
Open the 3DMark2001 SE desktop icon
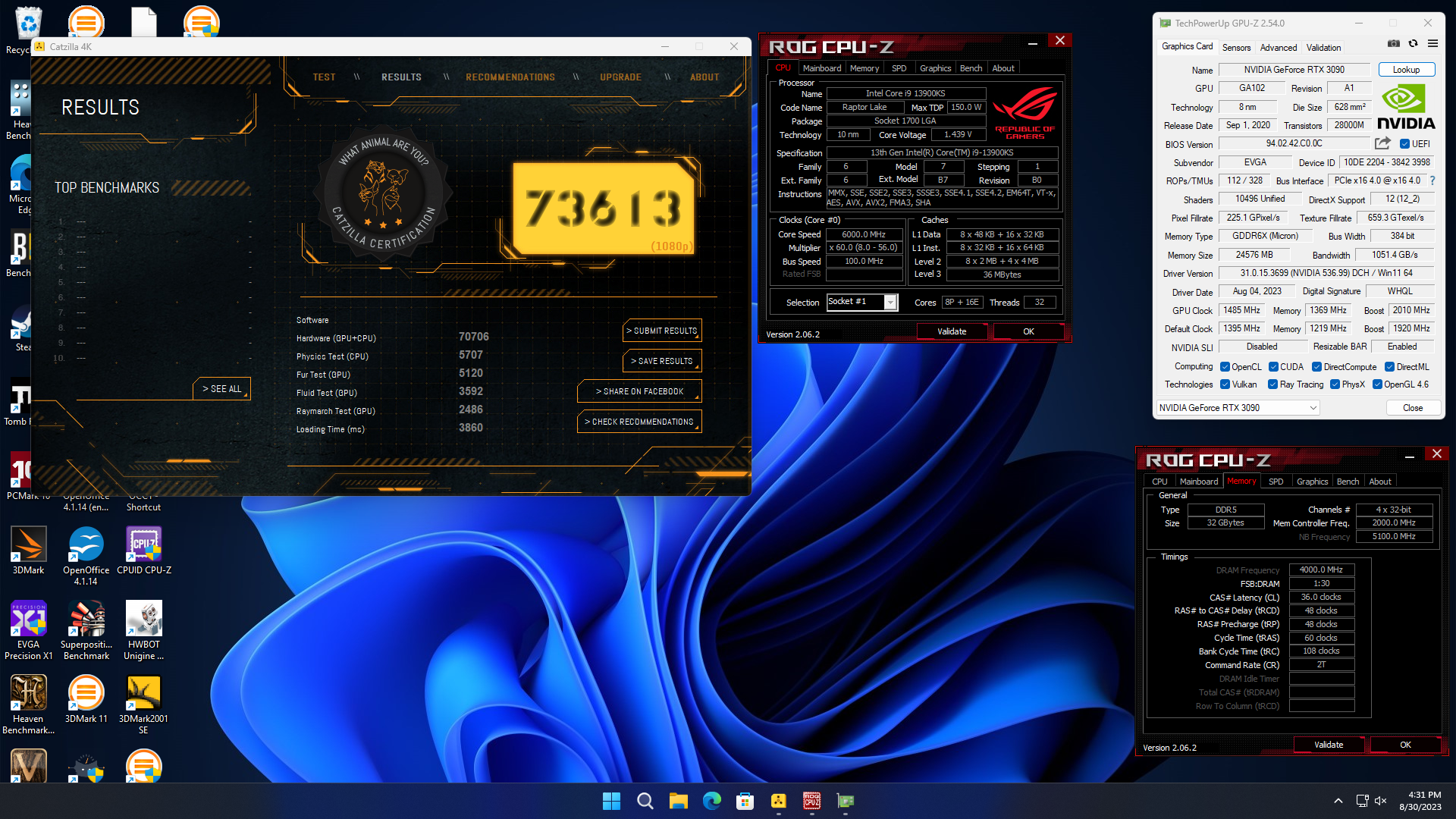144,704
